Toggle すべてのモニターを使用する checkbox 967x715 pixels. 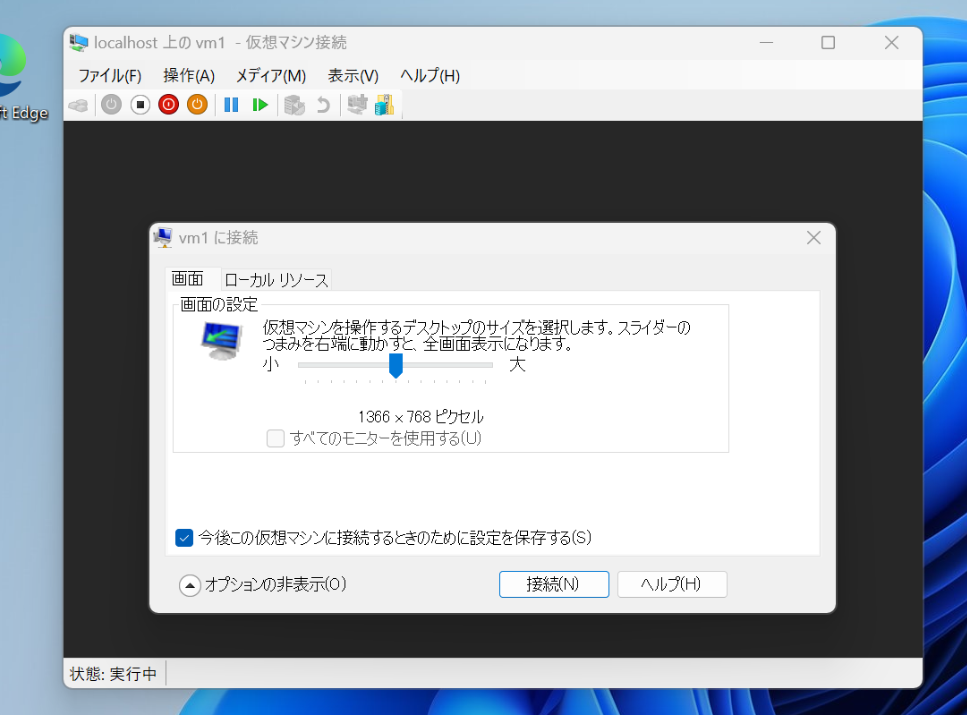[x=275, y=439]
